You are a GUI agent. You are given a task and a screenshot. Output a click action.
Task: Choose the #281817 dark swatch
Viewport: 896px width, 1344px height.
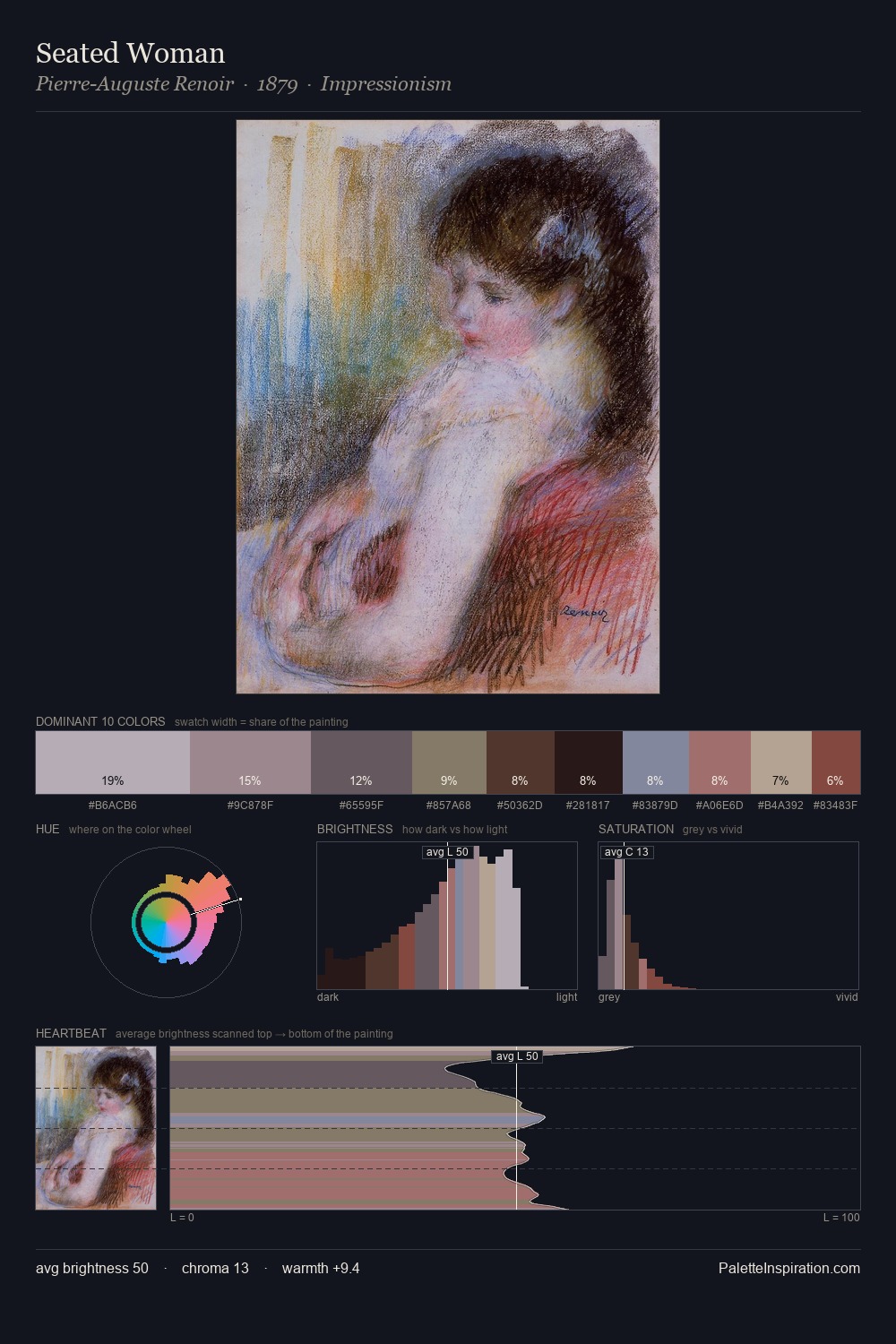(x=589, y=762)
